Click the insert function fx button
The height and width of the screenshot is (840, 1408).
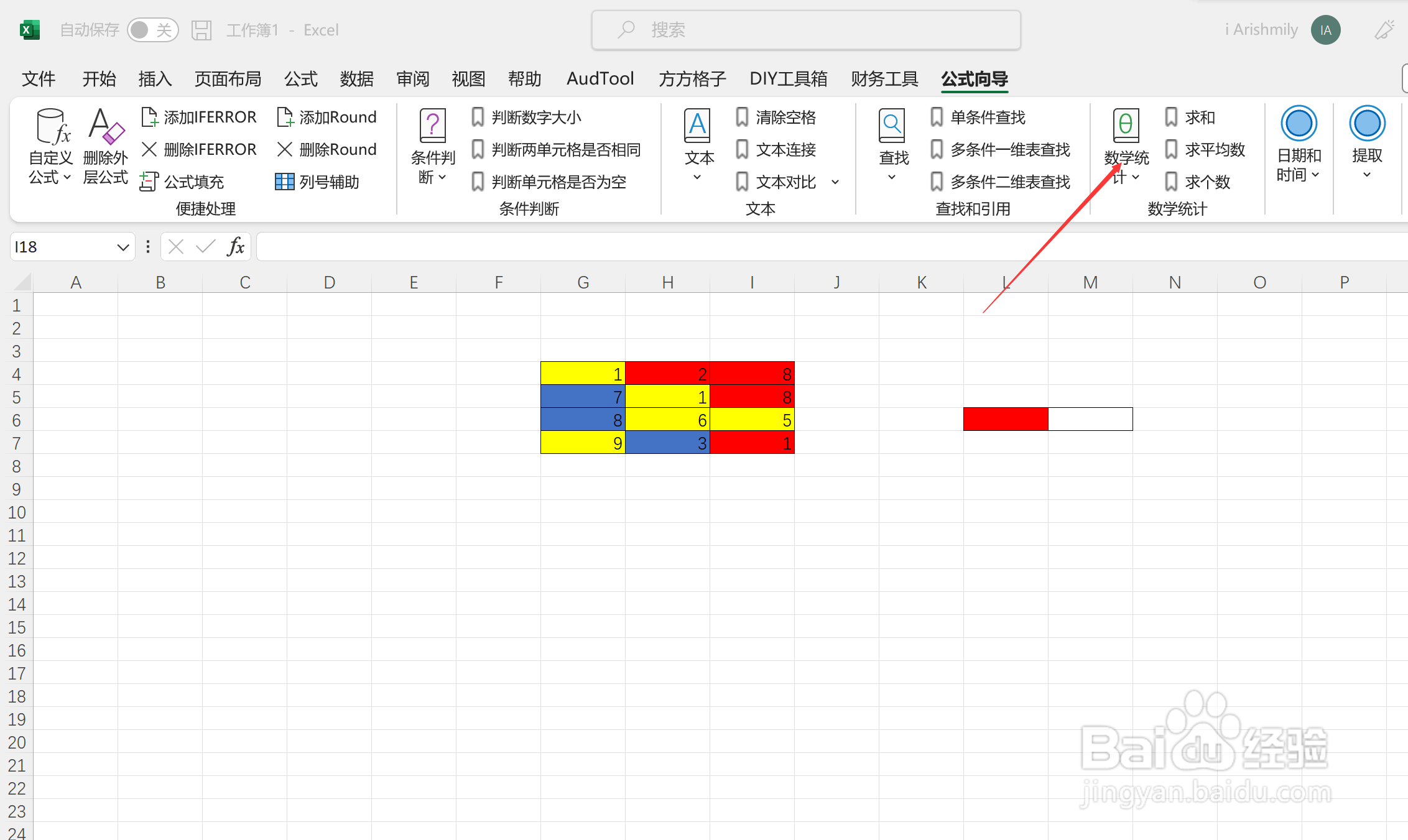236,247
